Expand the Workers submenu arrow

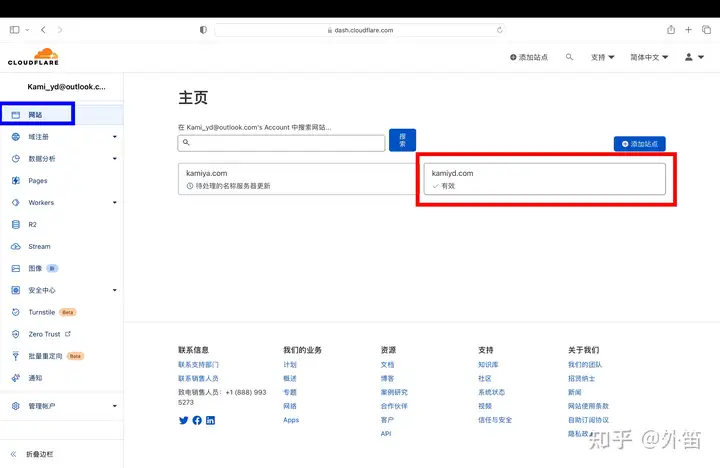click(x=115, y=203)
